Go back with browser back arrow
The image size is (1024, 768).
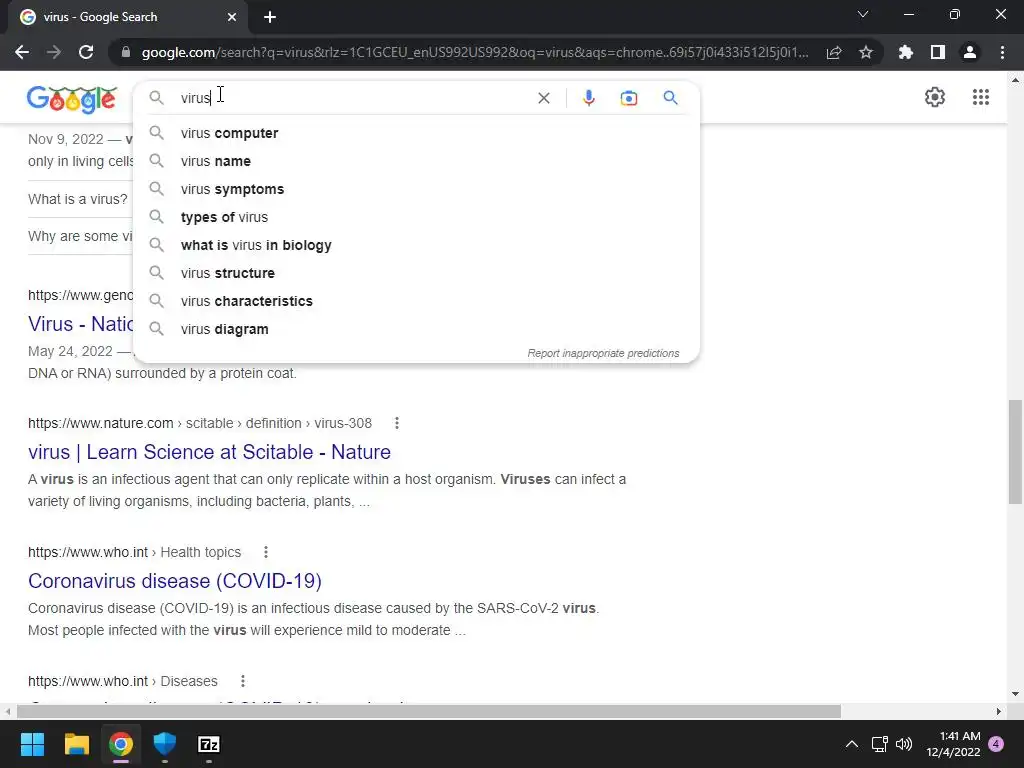click(x=22, y=52)
